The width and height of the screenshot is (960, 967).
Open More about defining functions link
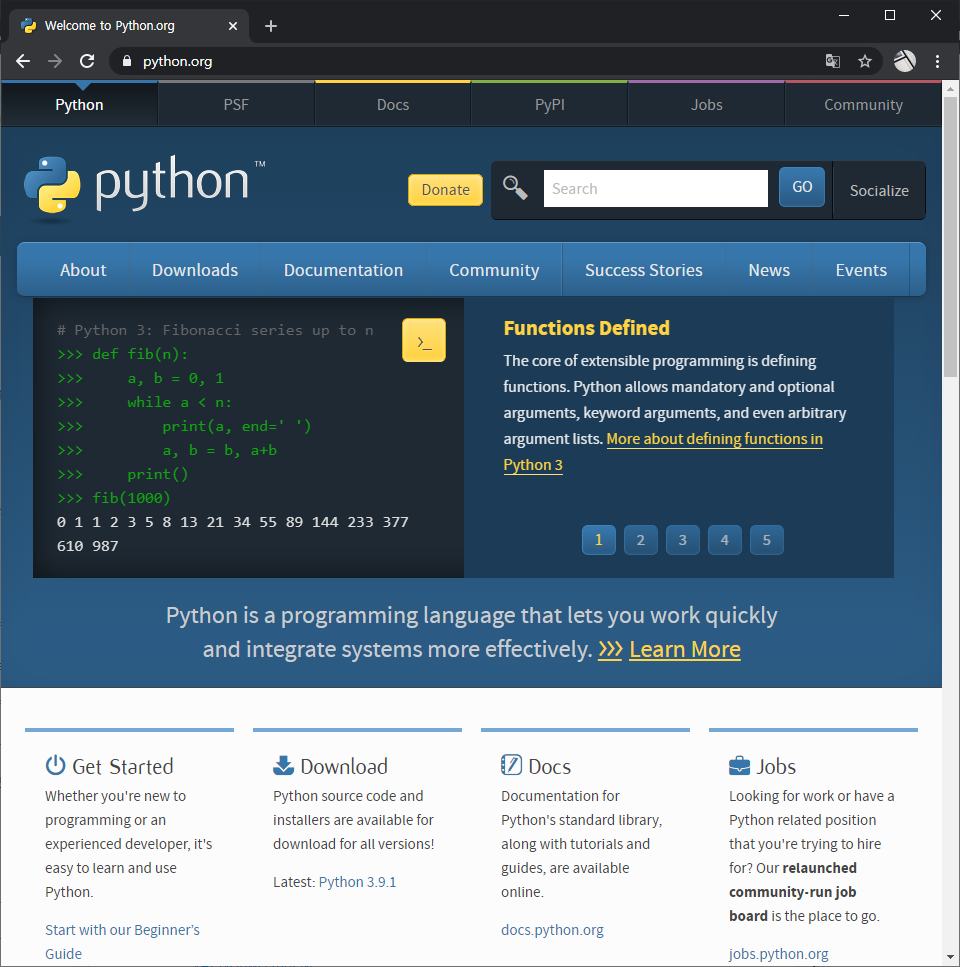(715, 439)
